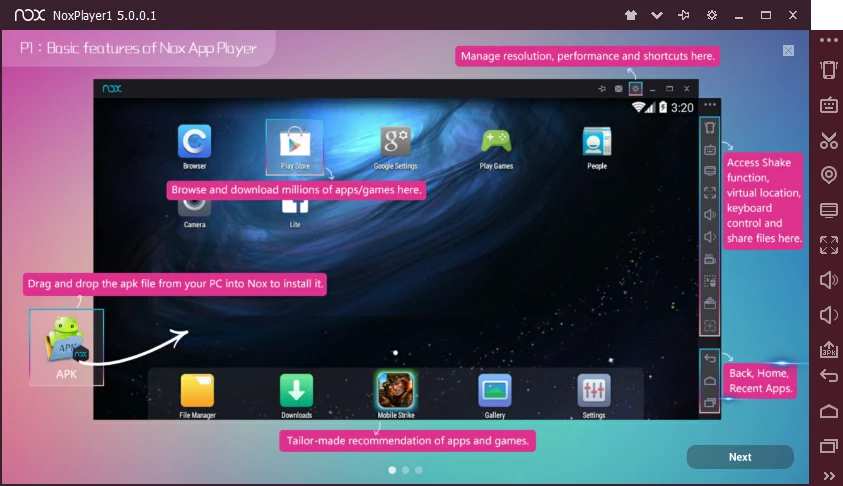This screenshot has width=843, height=486.
Task: Open the title bar dropdown arrow menu
Action: coord(657,15)
